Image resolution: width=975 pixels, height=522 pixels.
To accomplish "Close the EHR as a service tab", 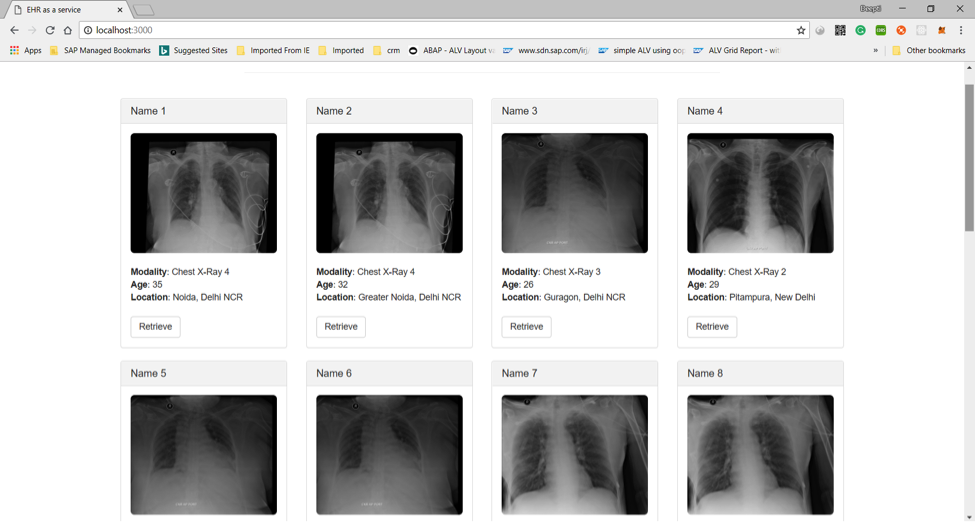I will pyautogui.click(x=120, y=10).
